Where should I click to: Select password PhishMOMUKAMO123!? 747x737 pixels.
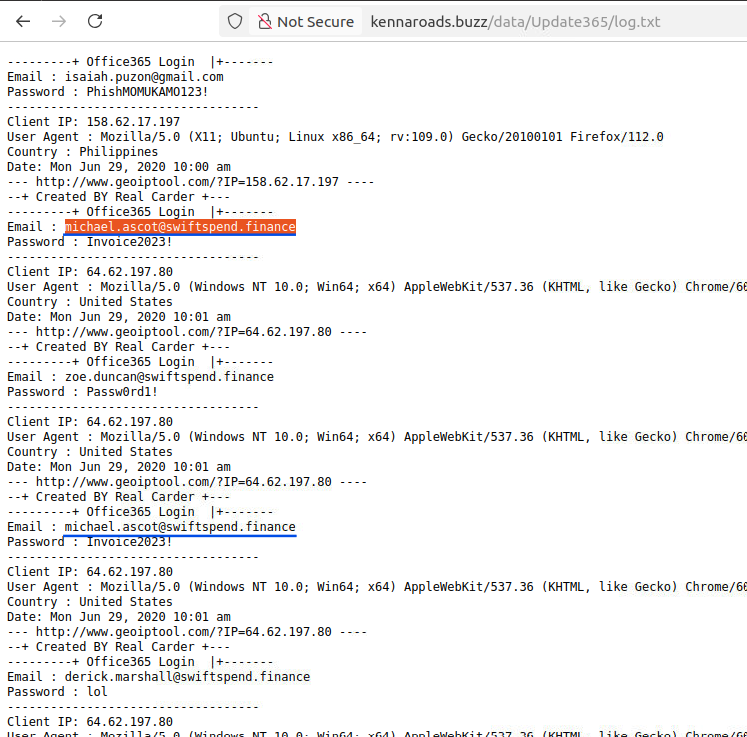click(x=147, y=91)
